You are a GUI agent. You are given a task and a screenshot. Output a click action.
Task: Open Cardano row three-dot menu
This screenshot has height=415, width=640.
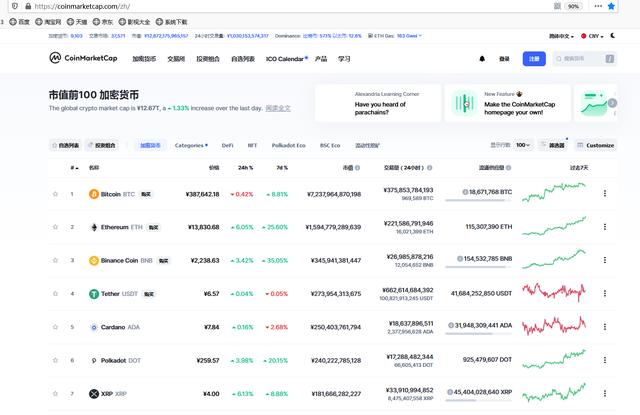604,326
